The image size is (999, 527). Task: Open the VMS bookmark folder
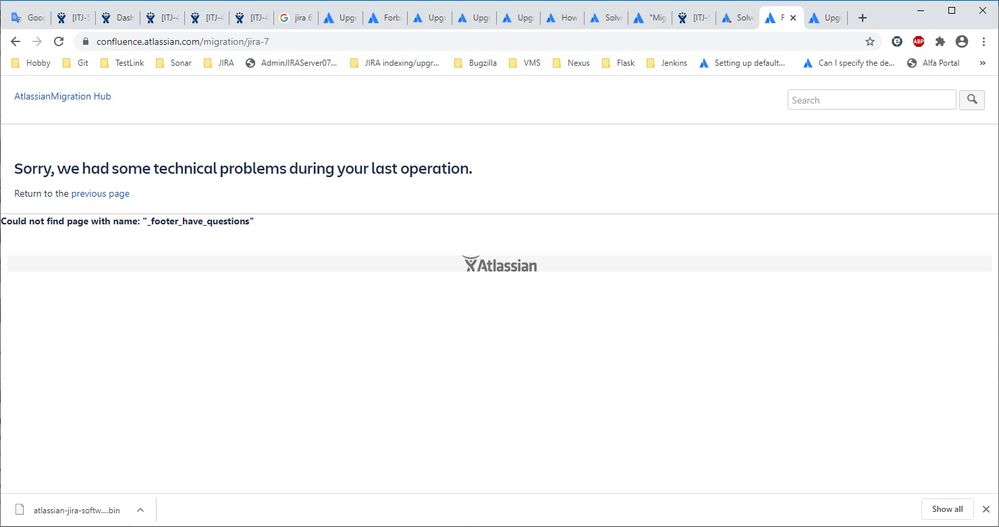(524, 63)
